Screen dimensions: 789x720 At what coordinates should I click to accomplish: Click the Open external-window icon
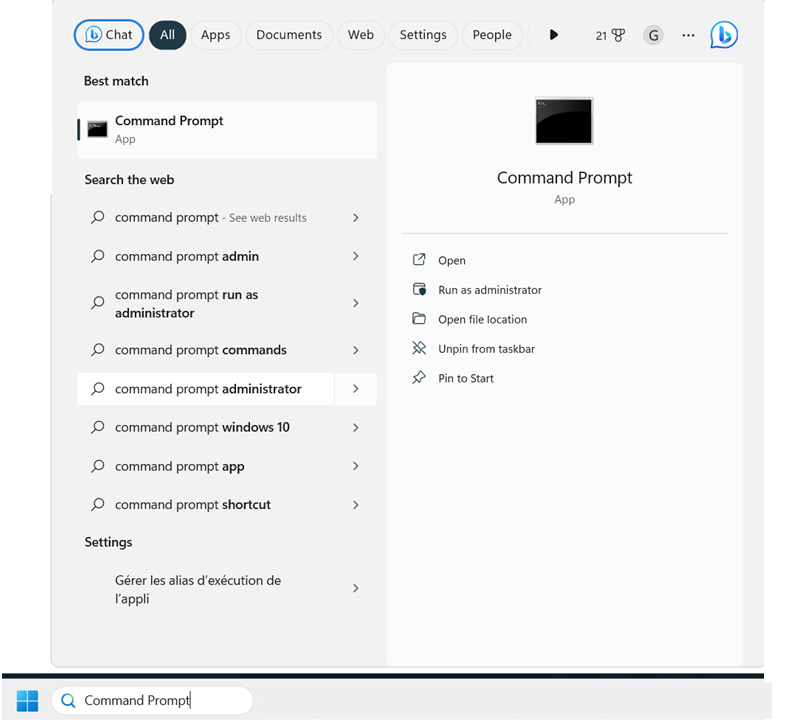tap(419, 260)
